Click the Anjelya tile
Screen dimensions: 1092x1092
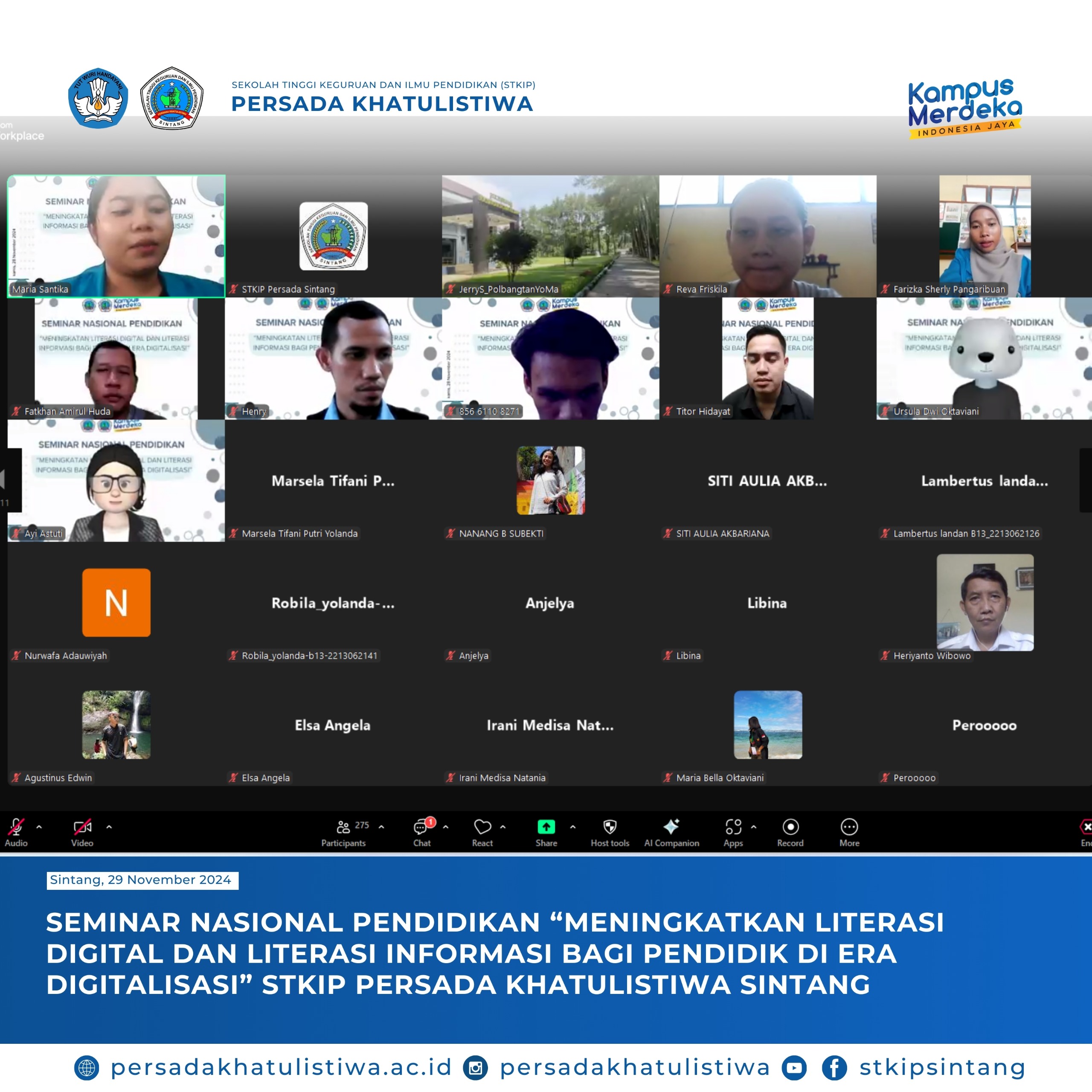(x=551, y=603)
